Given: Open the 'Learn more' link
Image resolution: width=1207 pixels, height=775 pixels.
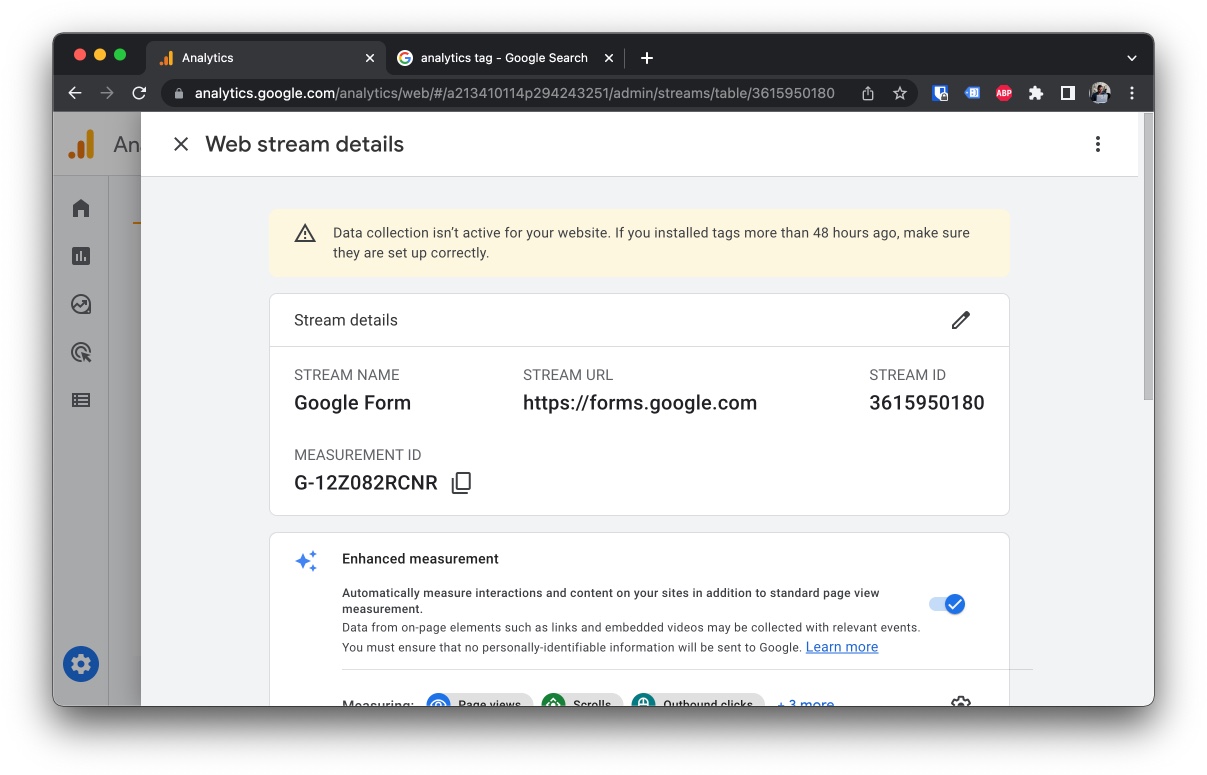Looking at the screenshot, I should (x=841, y=647).
